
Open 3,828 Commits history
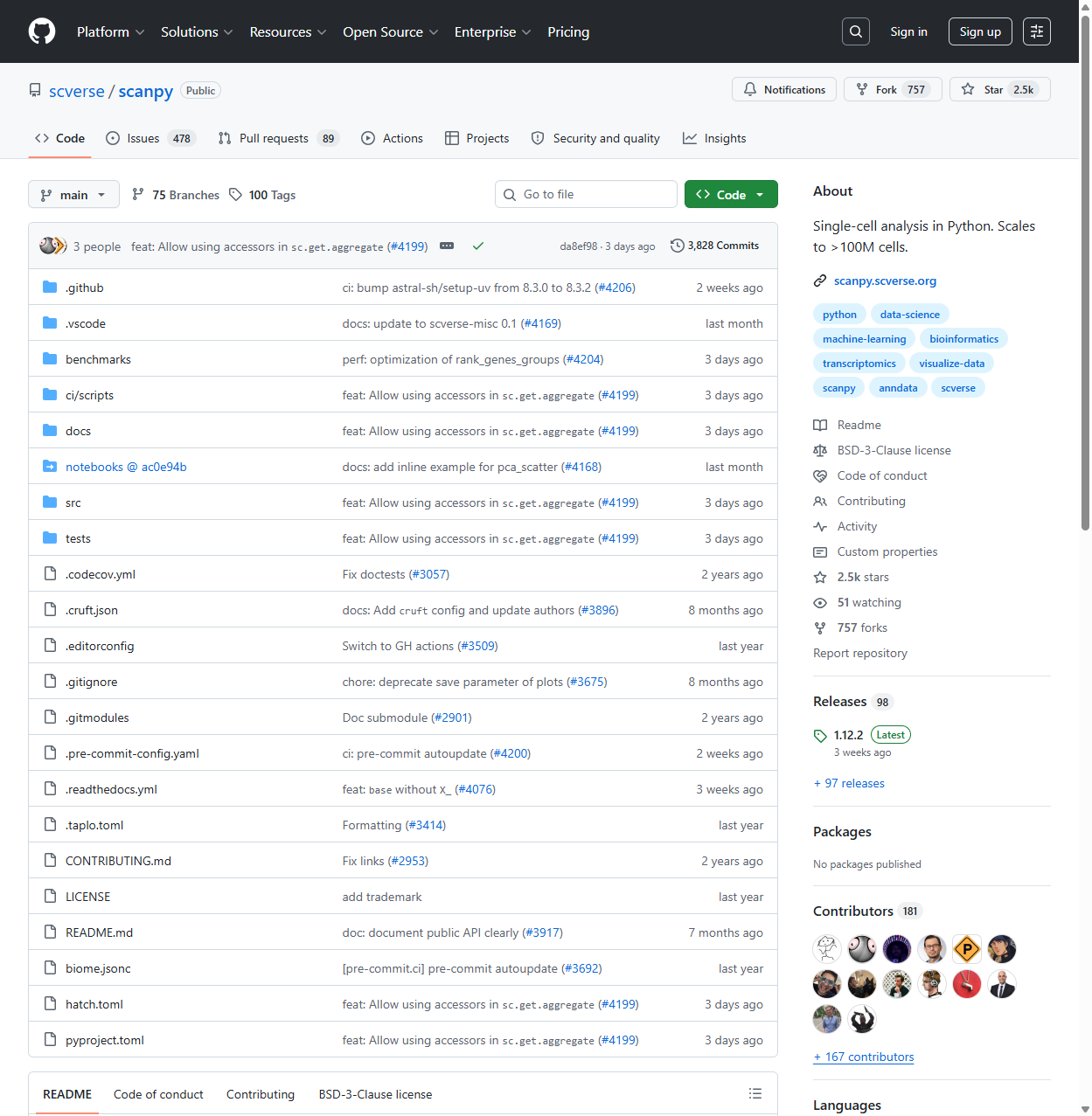click(714, 246)
